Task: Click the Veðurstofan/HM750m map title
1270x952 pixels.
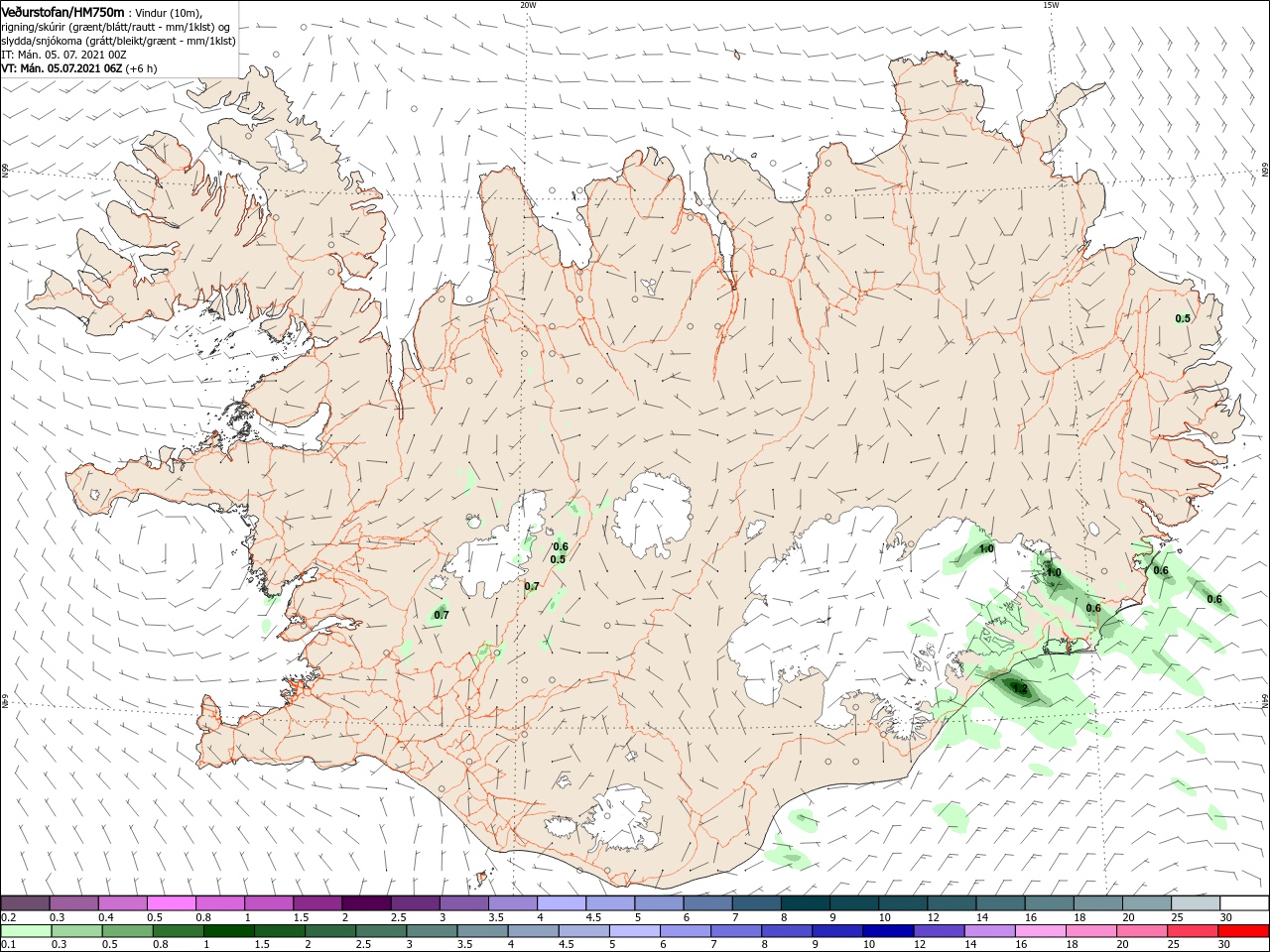Action: [x=63, y=11]
